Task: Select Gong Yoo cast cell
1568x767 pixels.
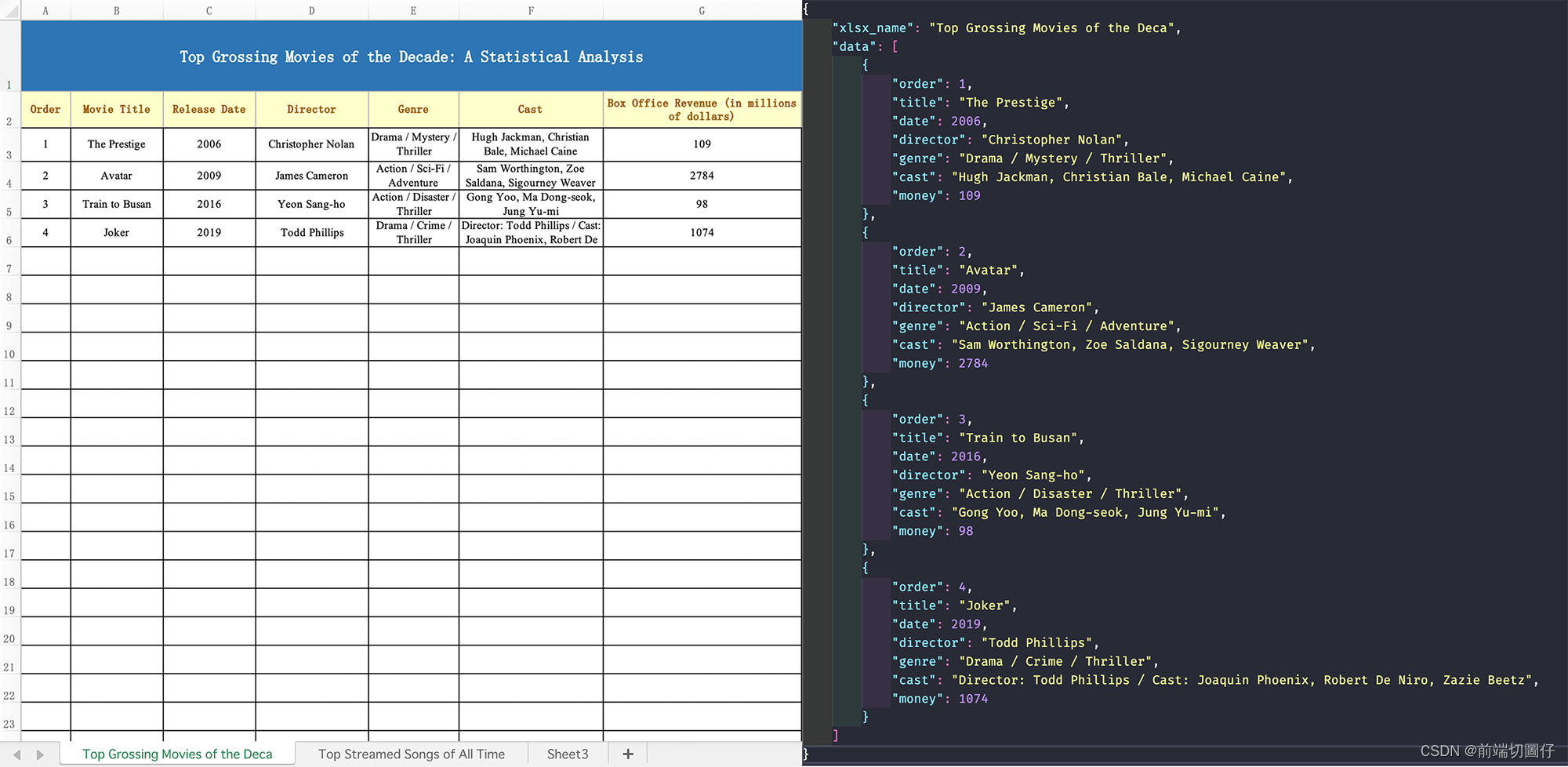Action: [x=531, y=204]
